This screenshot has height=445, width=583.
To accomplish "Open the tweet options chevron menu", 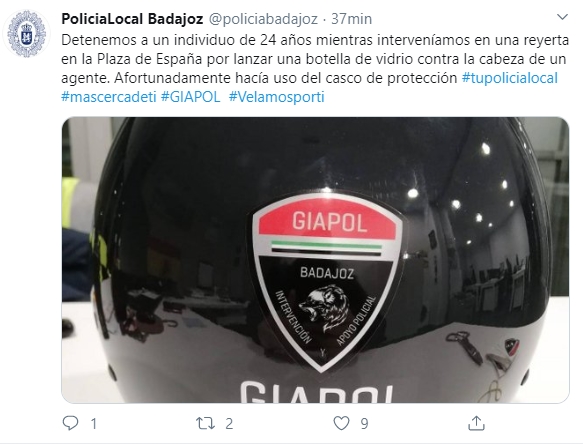I will 562,17.
